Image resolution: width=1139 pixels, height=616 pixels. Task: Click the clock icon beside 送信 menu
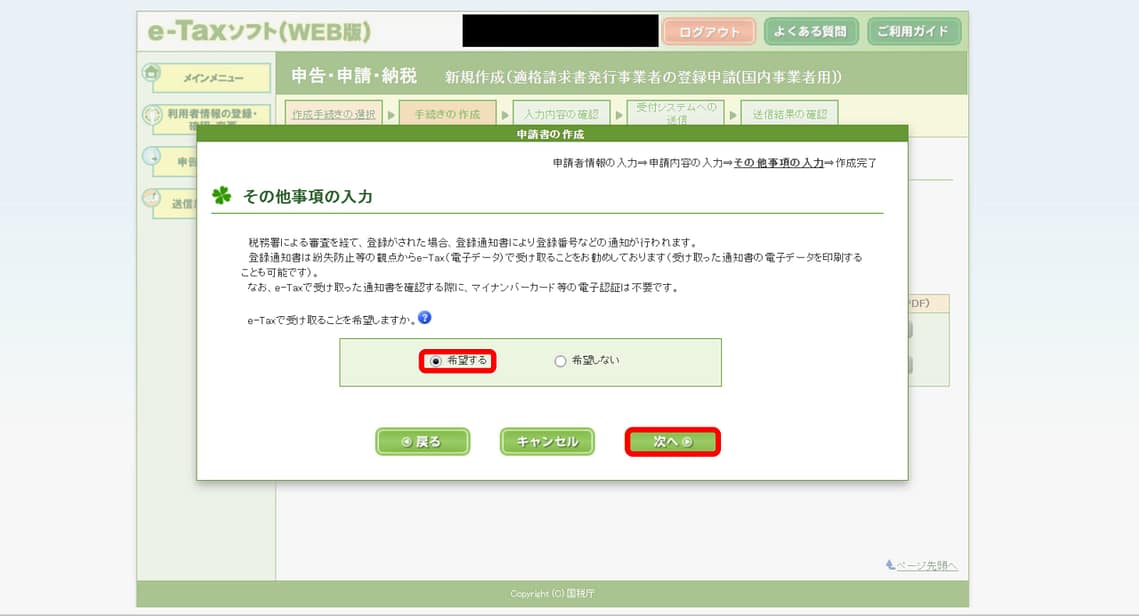click(151, 200)
